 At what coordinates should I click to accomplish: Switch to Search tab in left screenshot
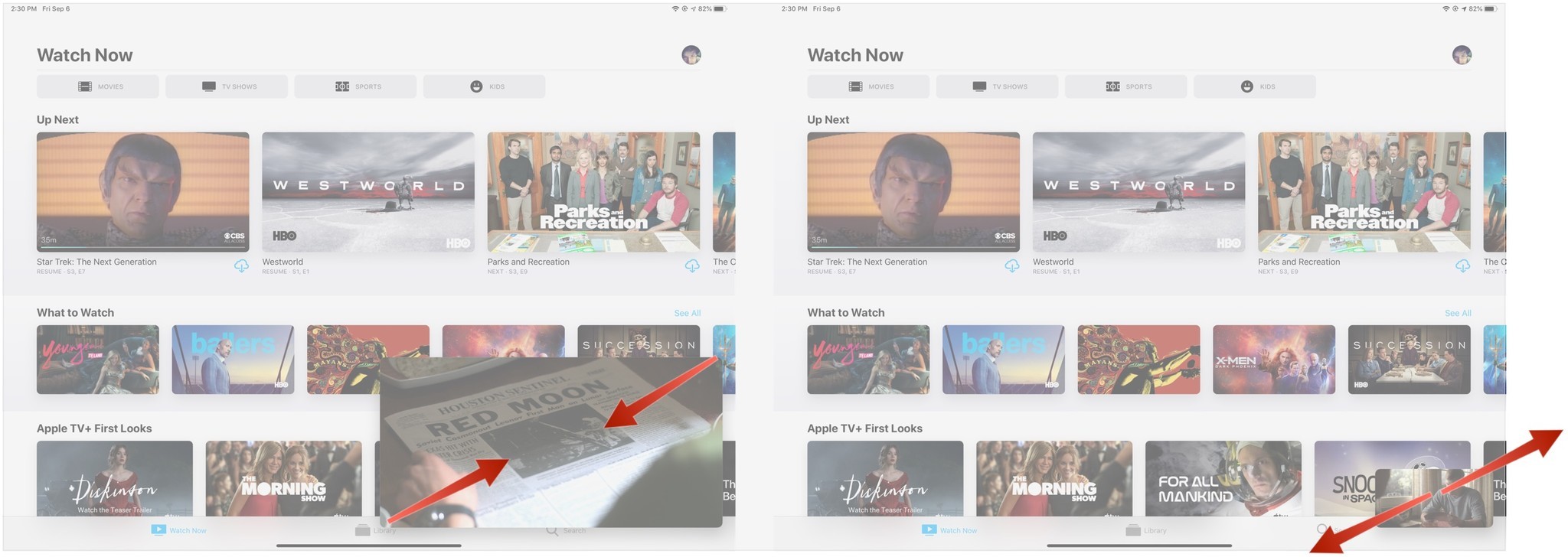(566, 530)
